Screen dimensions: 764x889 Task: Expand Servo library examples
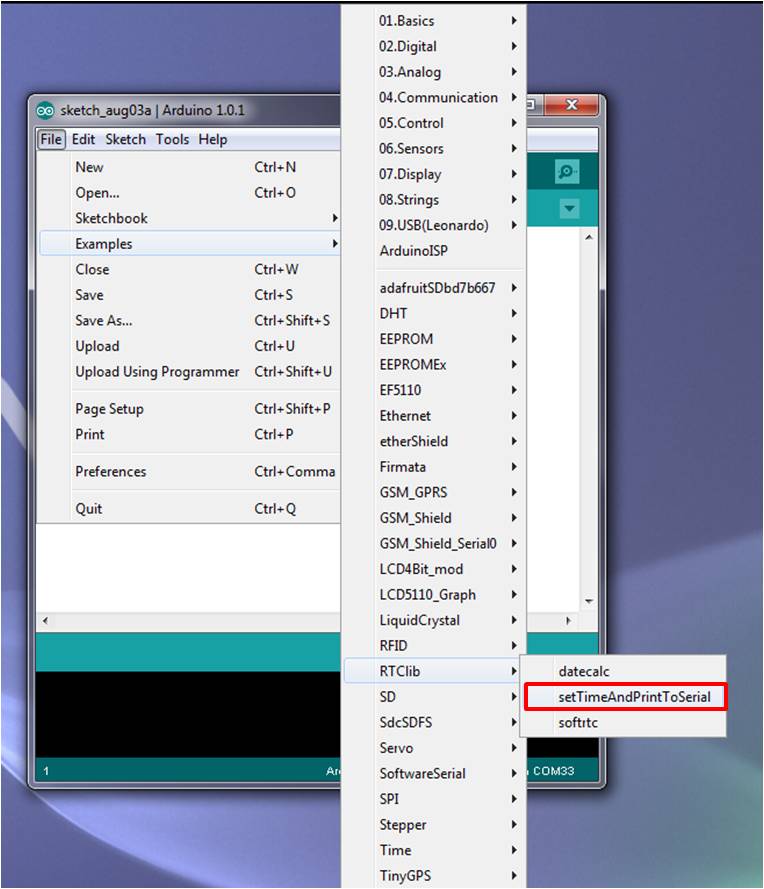pos(434,748)
